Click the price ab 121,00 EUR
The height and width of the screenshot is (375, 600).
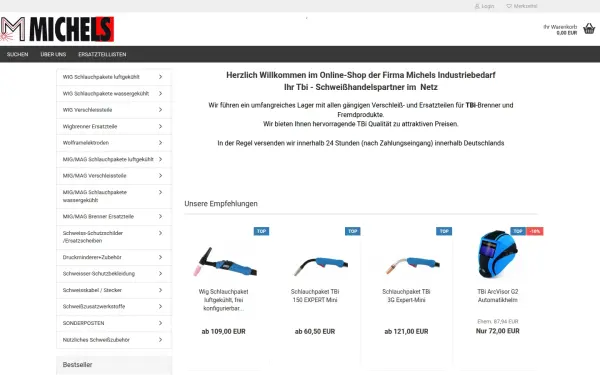pos(406,331)
